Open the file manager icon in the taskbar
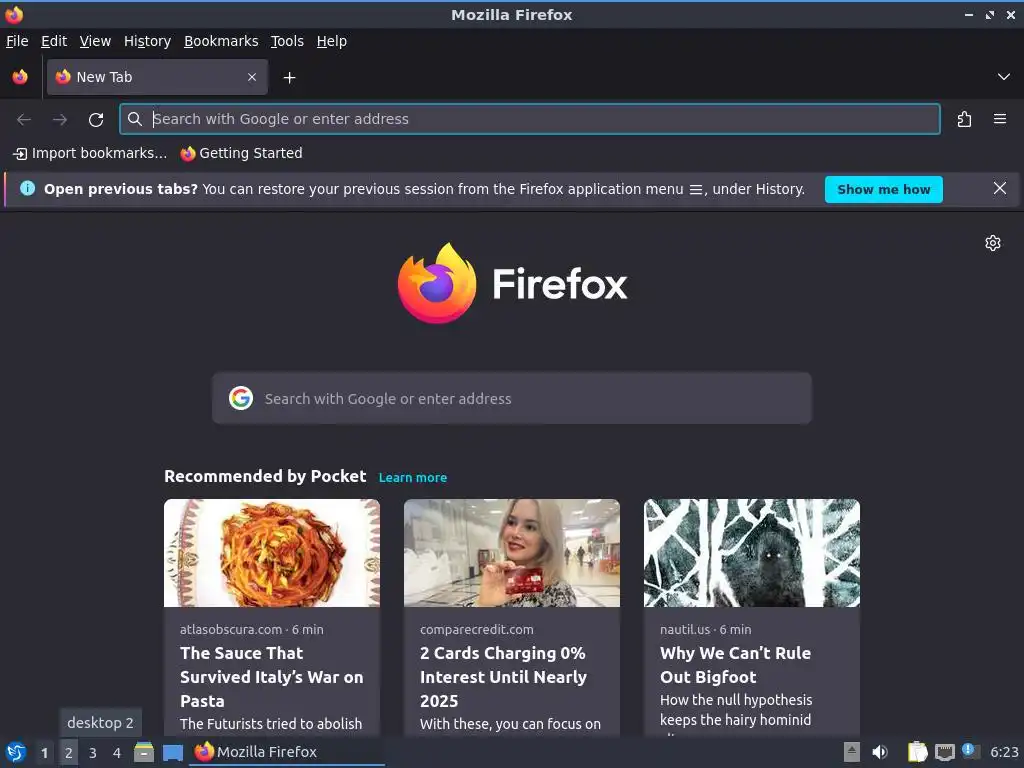 click(x=144, y=752)
